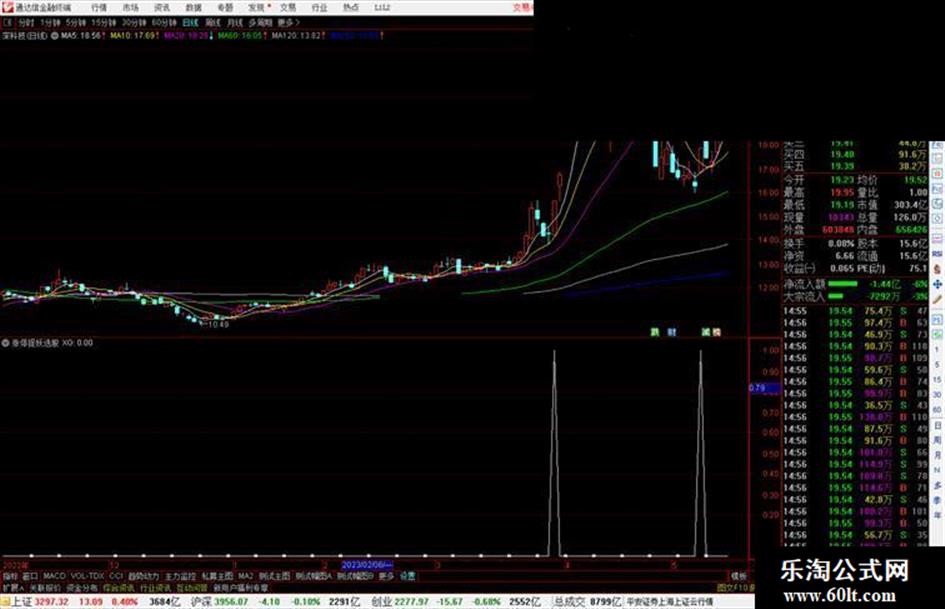Select the 周线 weekly period tab
This screenshot has height=609, width=945.
[213, 22]
